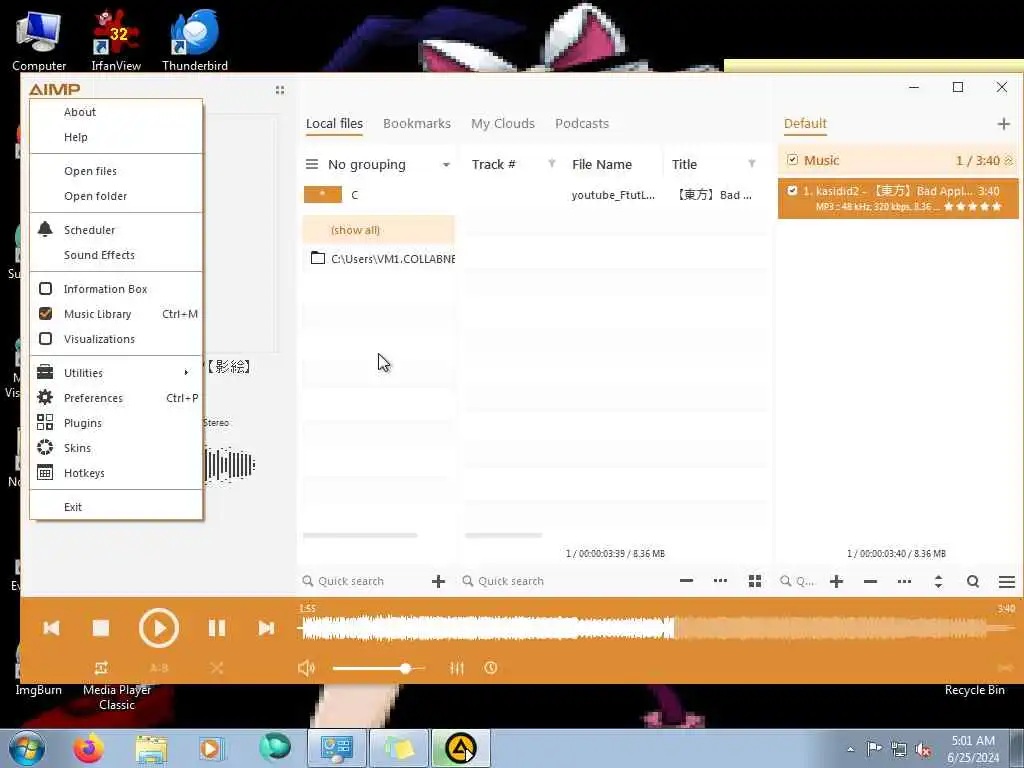Toggle repeat mode icon

(101, 668)
